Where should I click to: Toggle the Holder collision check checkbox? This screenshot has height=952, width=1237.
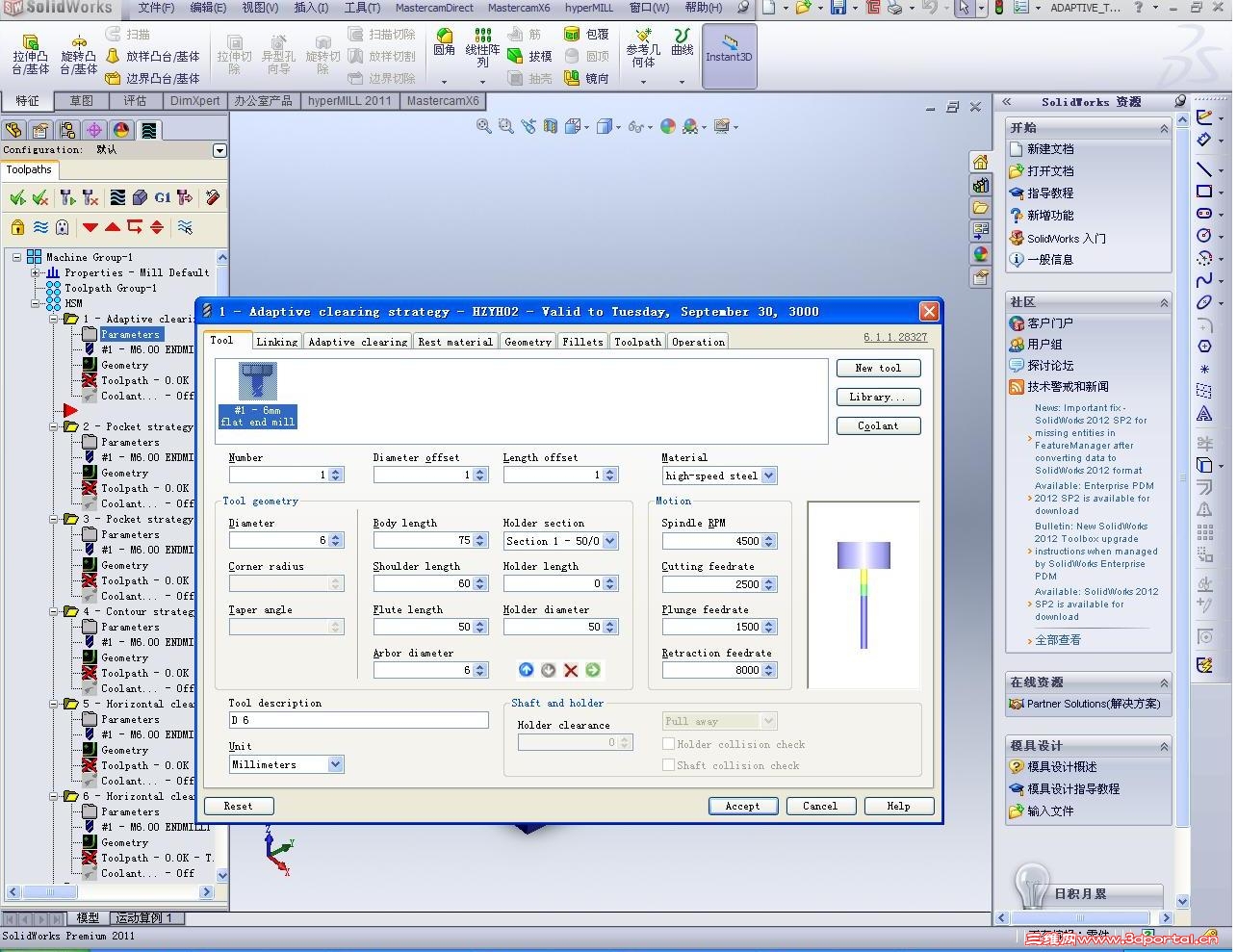pyautogui.click(x=669, y=744)
